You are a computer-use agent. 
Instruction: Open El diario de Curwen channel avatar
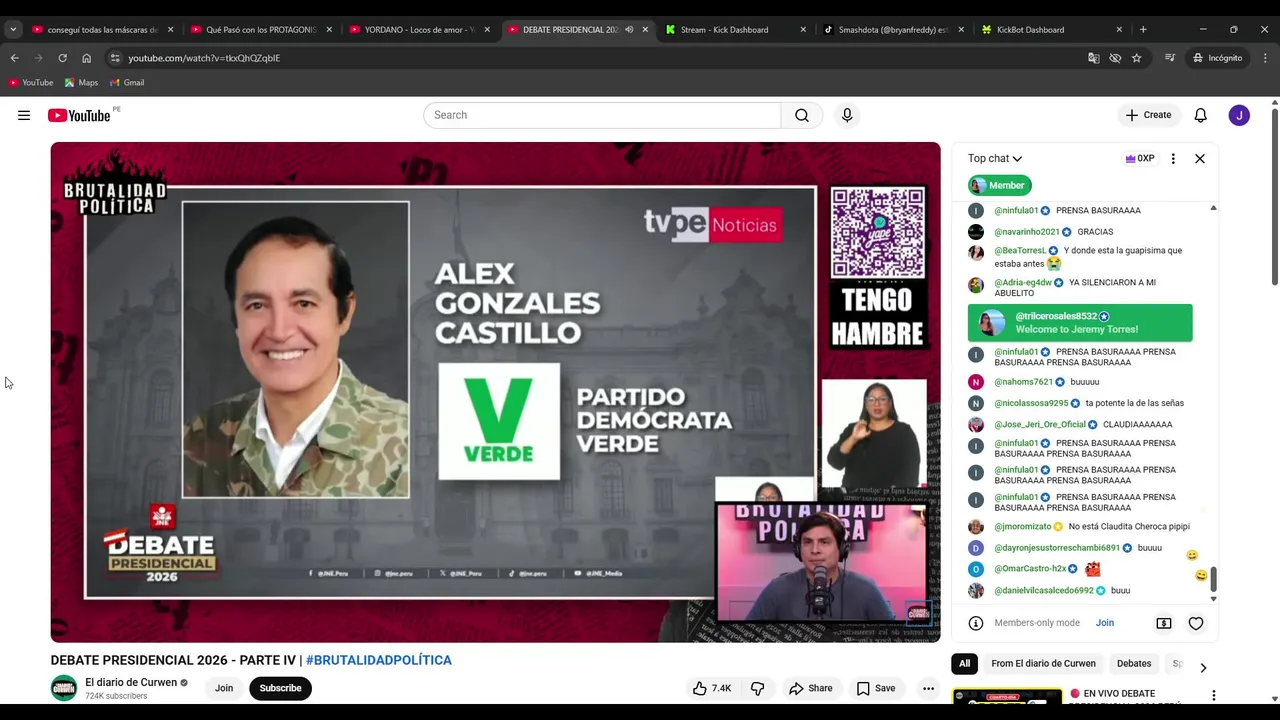(64, 688)
